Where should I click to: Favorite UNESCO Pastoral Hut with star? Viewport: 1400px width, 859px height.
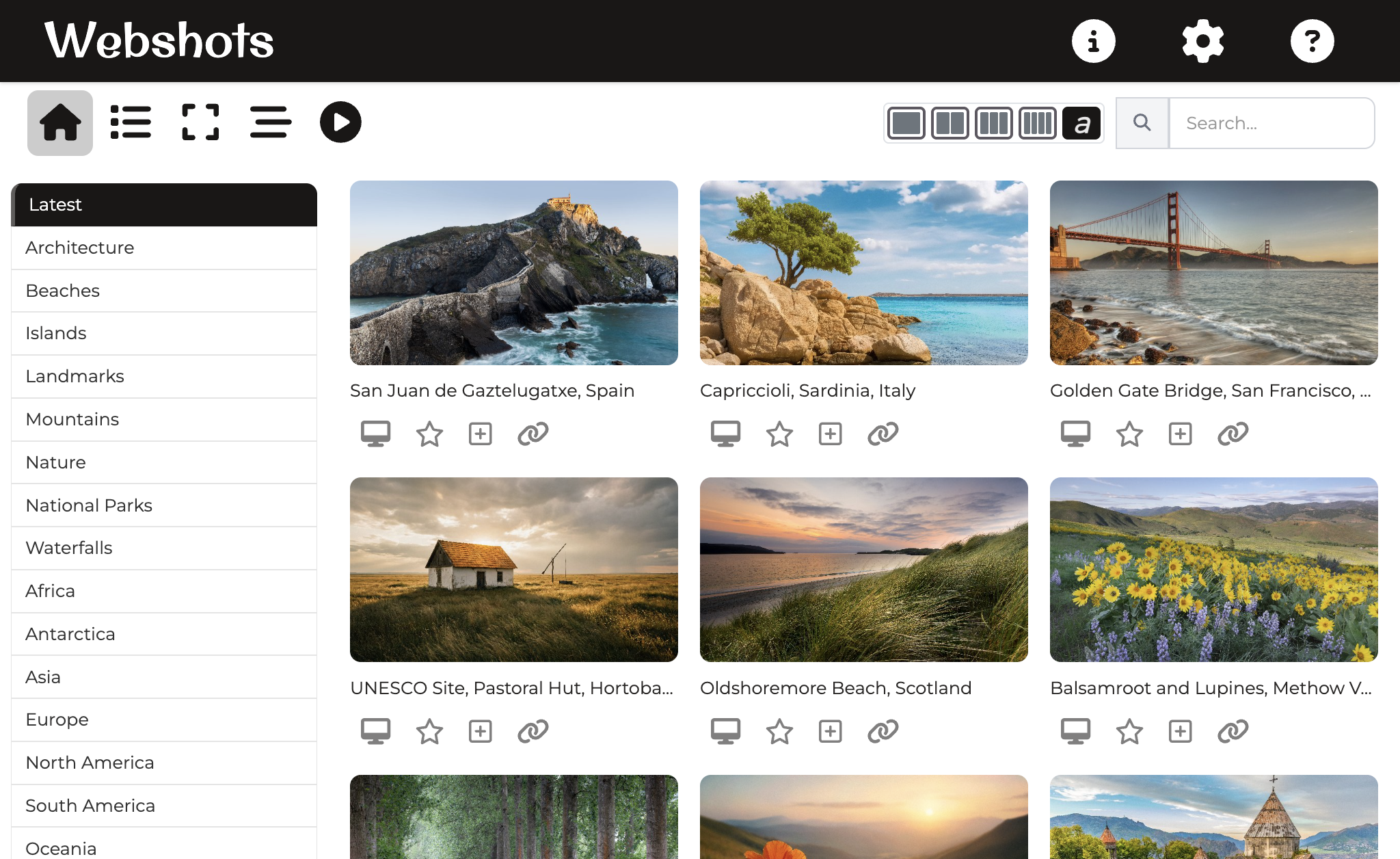click(x=429, y=731)
